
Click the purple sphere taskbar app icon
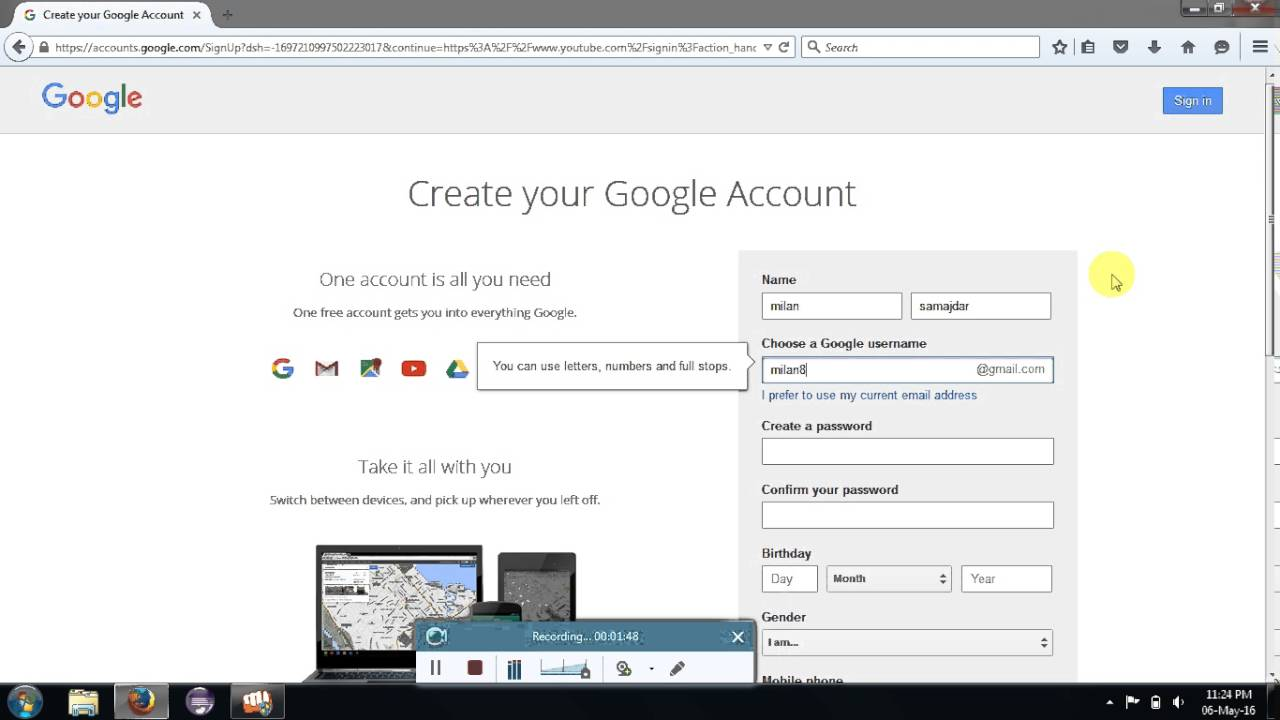pos(200,702)
